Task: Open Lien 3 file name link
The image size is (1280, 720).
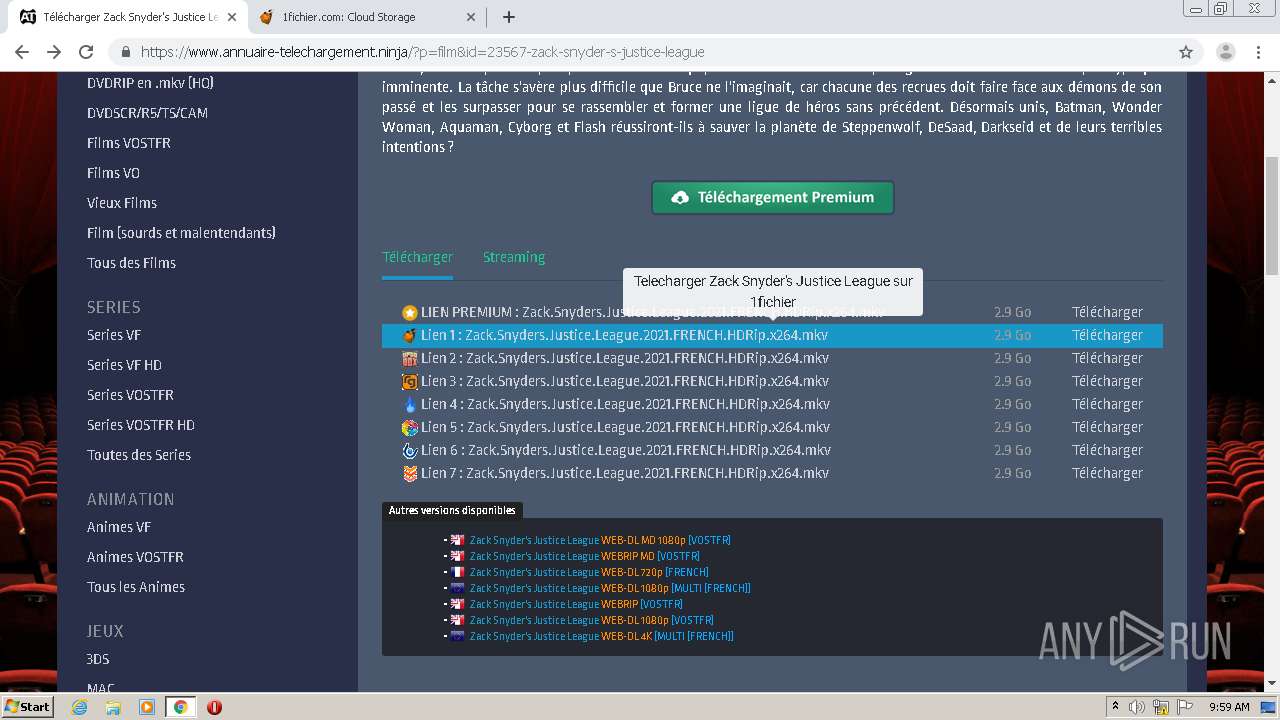Action: click(x=625, y=381)
